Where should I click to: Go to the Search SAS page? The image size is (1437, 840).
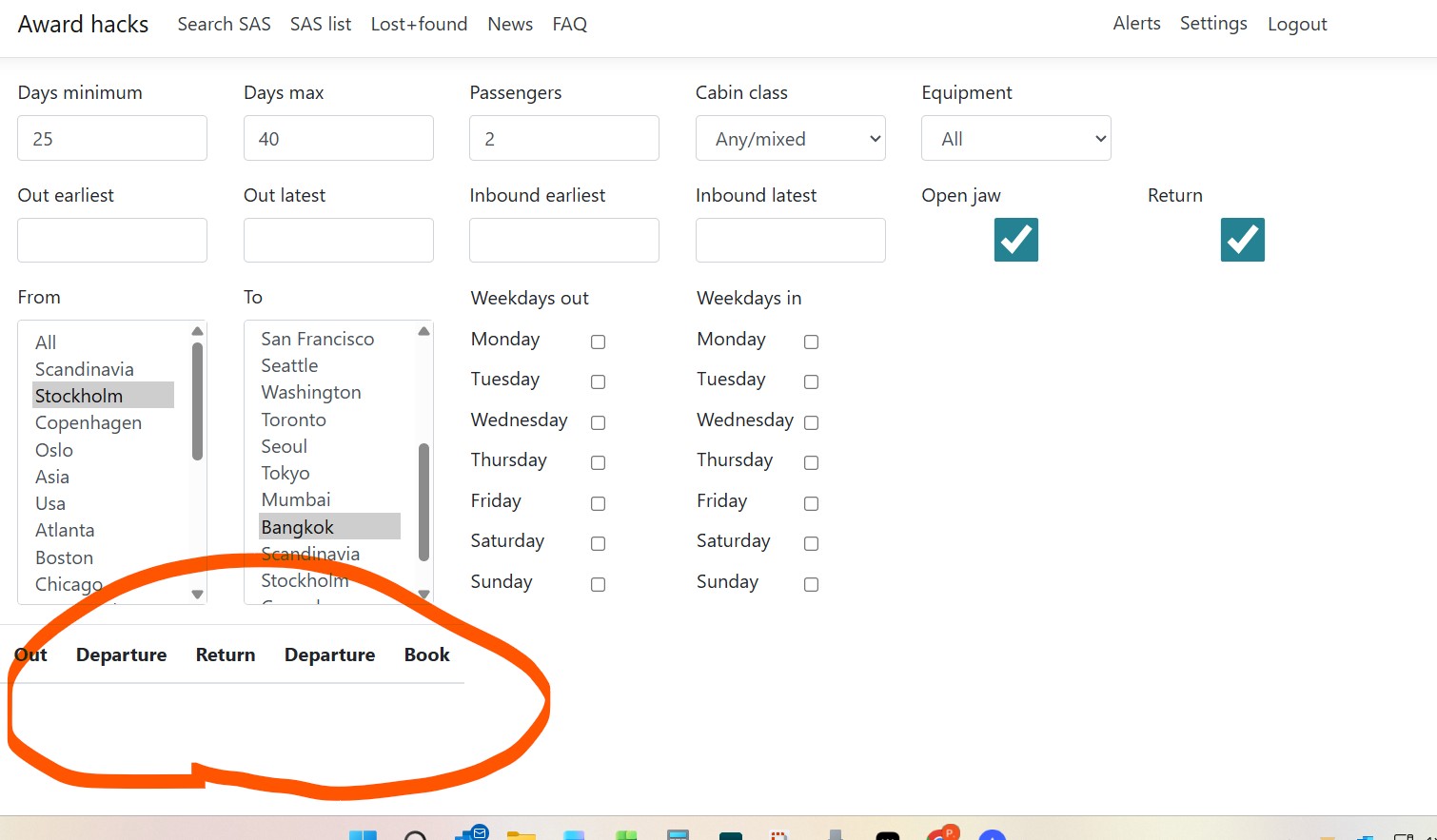224,24
